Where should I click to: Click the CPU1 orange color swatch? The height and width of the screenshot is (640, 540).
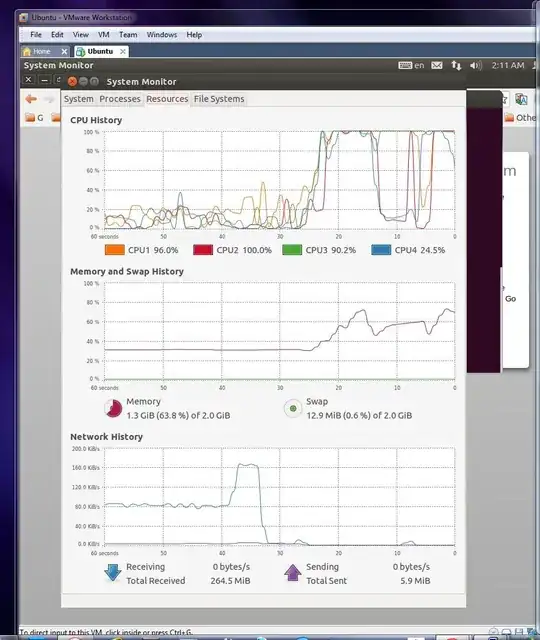[x=115, y=250]
